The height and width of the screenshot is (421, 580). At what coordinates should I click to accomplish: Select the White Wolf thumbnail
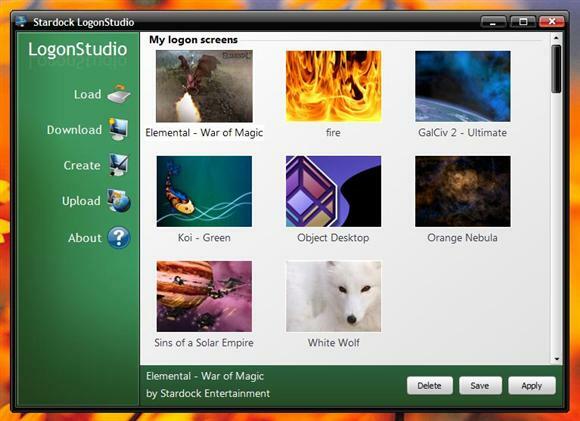pos(333,296)
